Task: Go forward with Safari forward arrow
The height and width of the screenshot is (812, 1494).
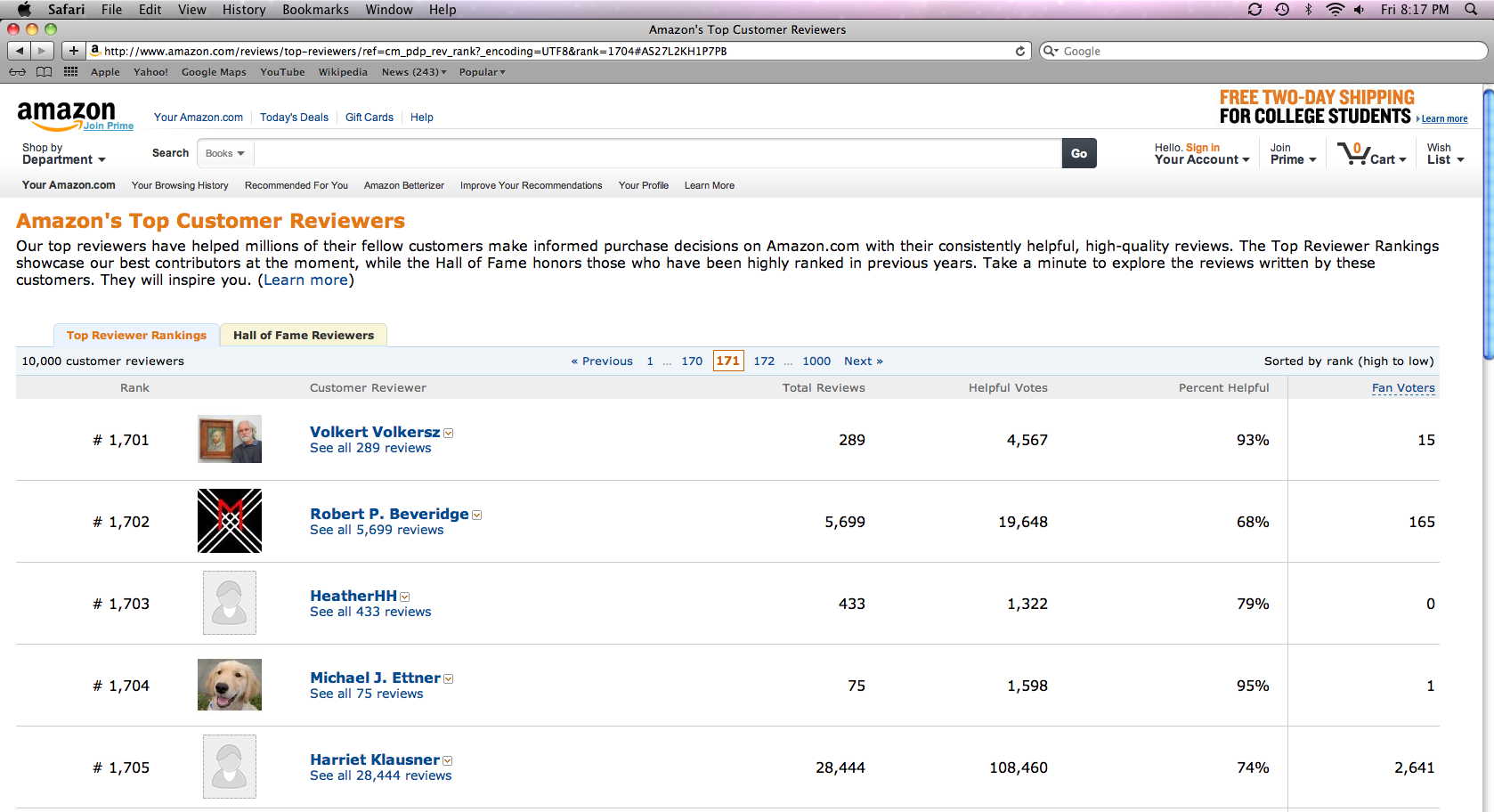Action: pyautogui.click(x=42, y=51)
